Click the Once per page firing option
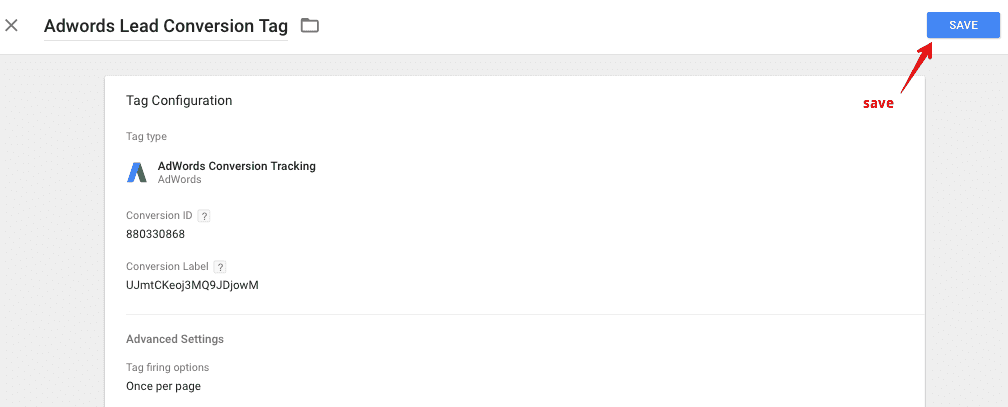This screenshot has height=407, width=1008. pos(163,386)
